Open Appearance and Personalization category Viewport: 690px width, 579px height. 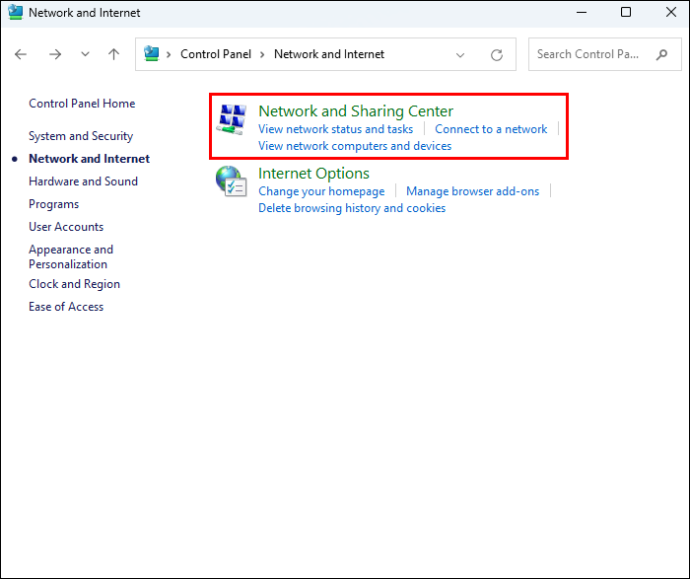(71, 257)
